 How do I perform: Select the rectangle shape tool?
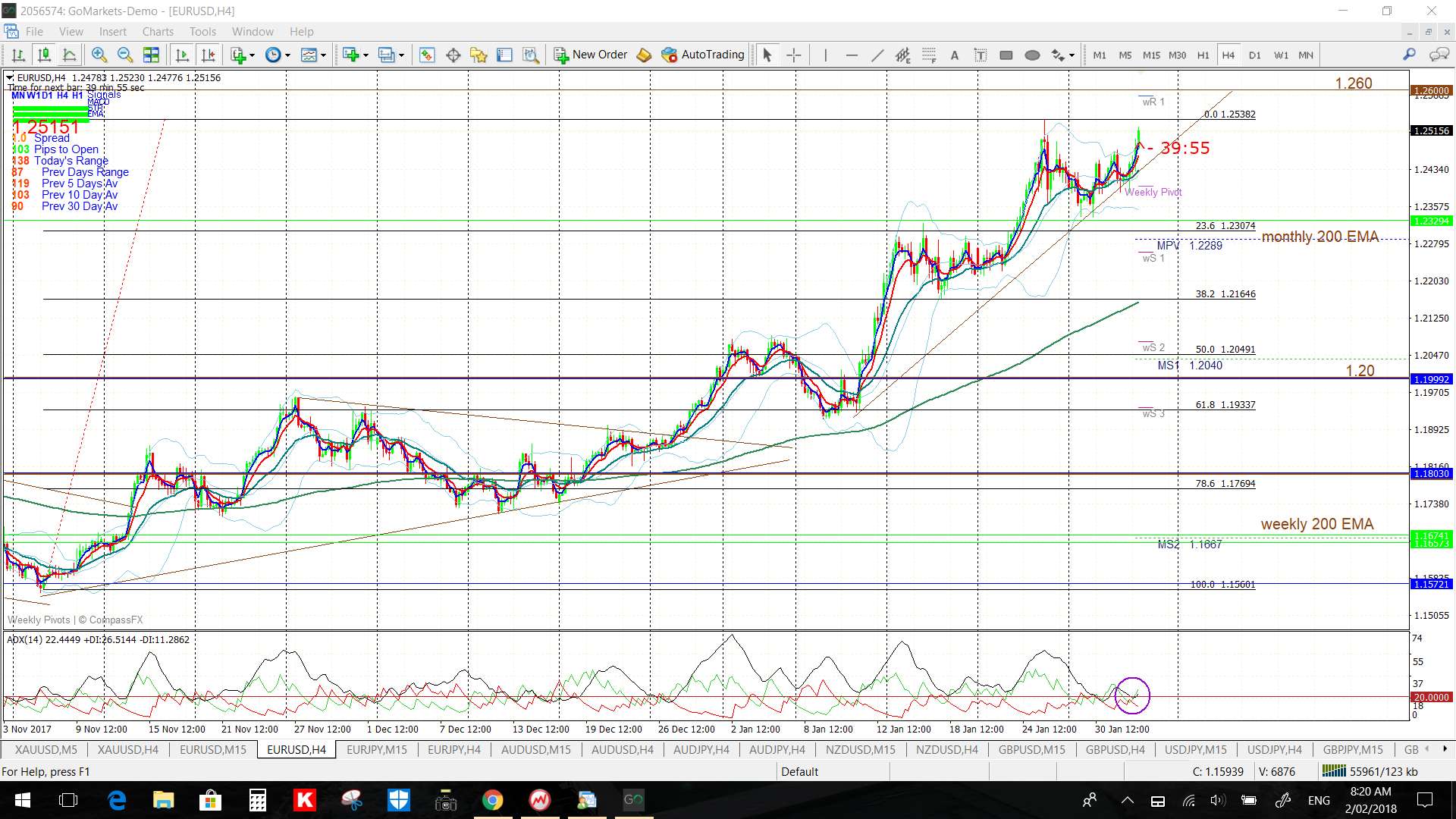(1006, 55)
